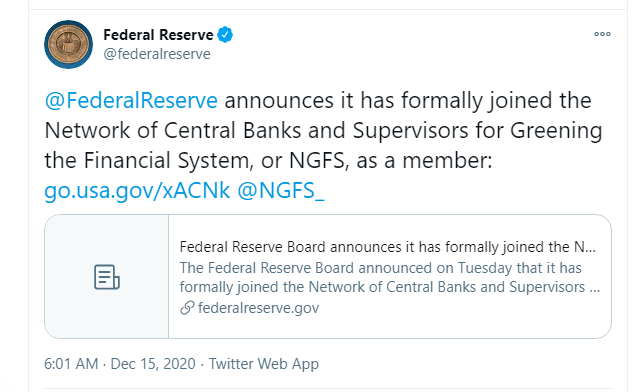634x392 pixels.
Task: Open the Federal Reserve profile avatar
Action: [68, 44]
